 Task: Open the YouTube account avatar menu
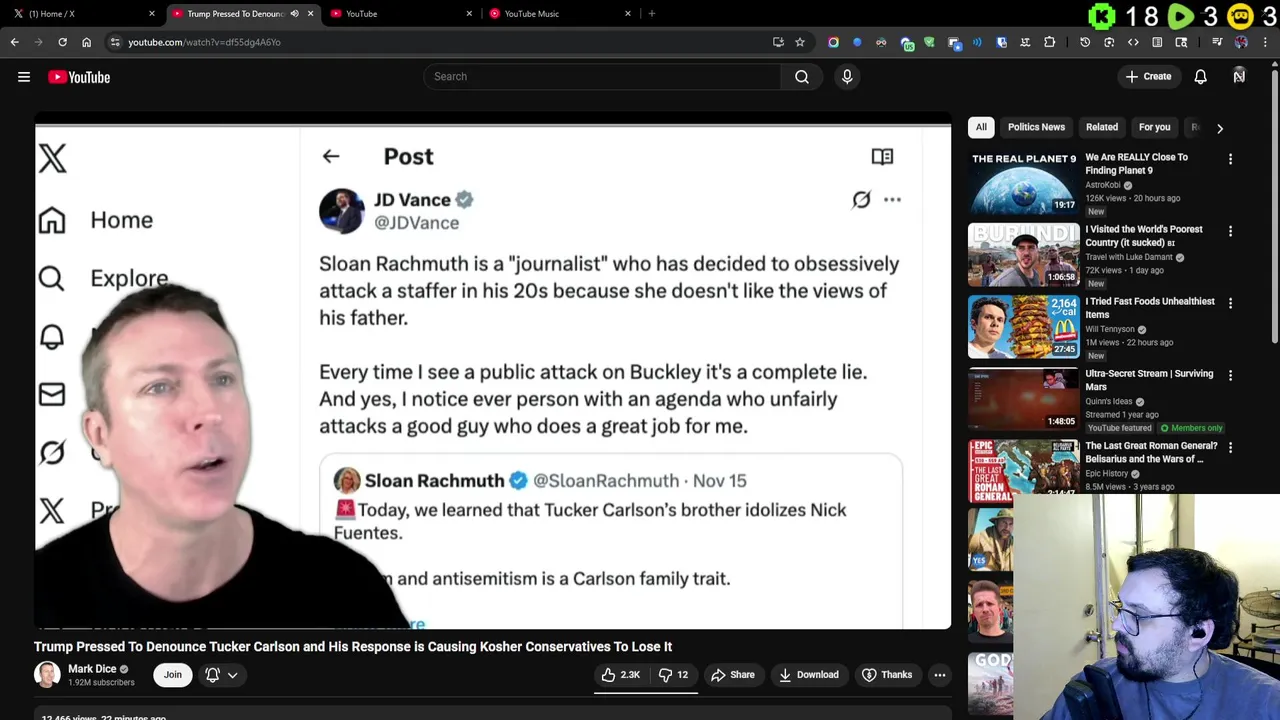click(x=1239, y=77)
